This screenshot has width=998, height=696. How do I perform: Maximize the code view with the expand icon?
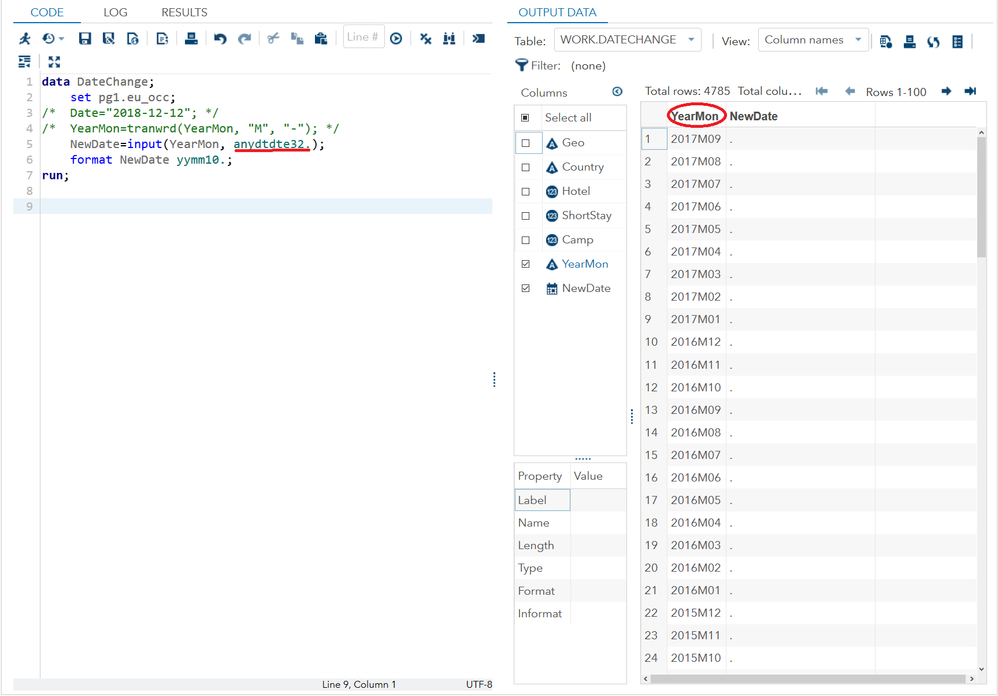(54, 62)
